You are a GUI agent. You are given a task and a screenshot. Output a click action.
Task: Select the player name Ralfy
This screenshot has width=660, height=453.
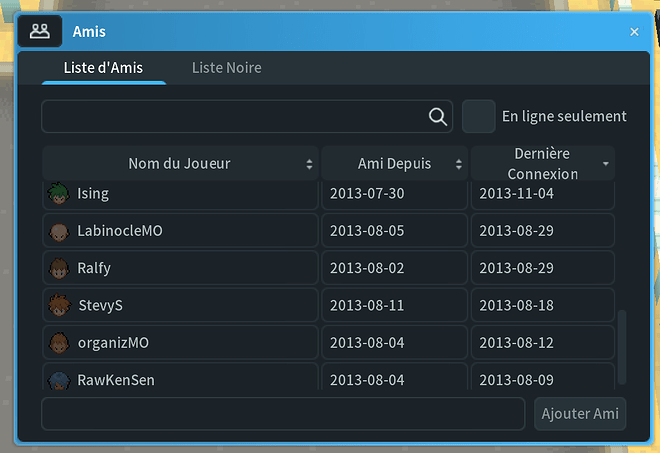[x=94, y=268]
